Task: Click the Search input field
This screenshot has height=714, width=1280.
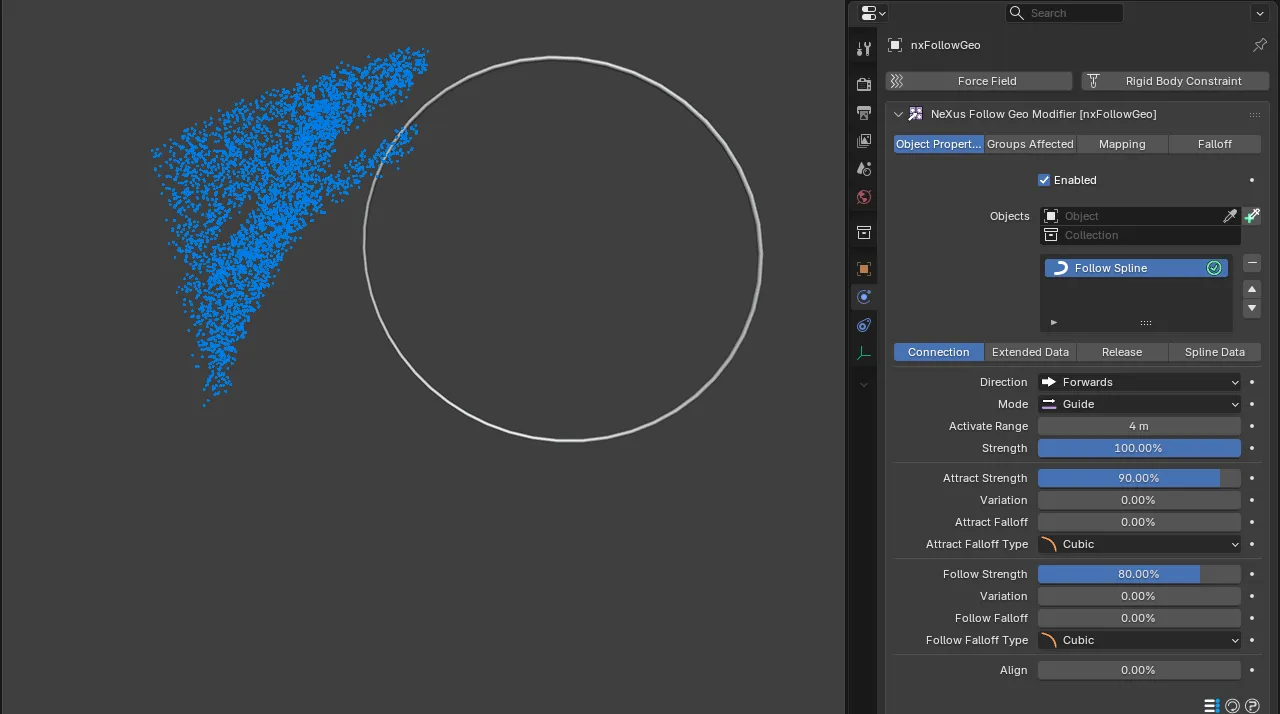Action: (1064, 13)
